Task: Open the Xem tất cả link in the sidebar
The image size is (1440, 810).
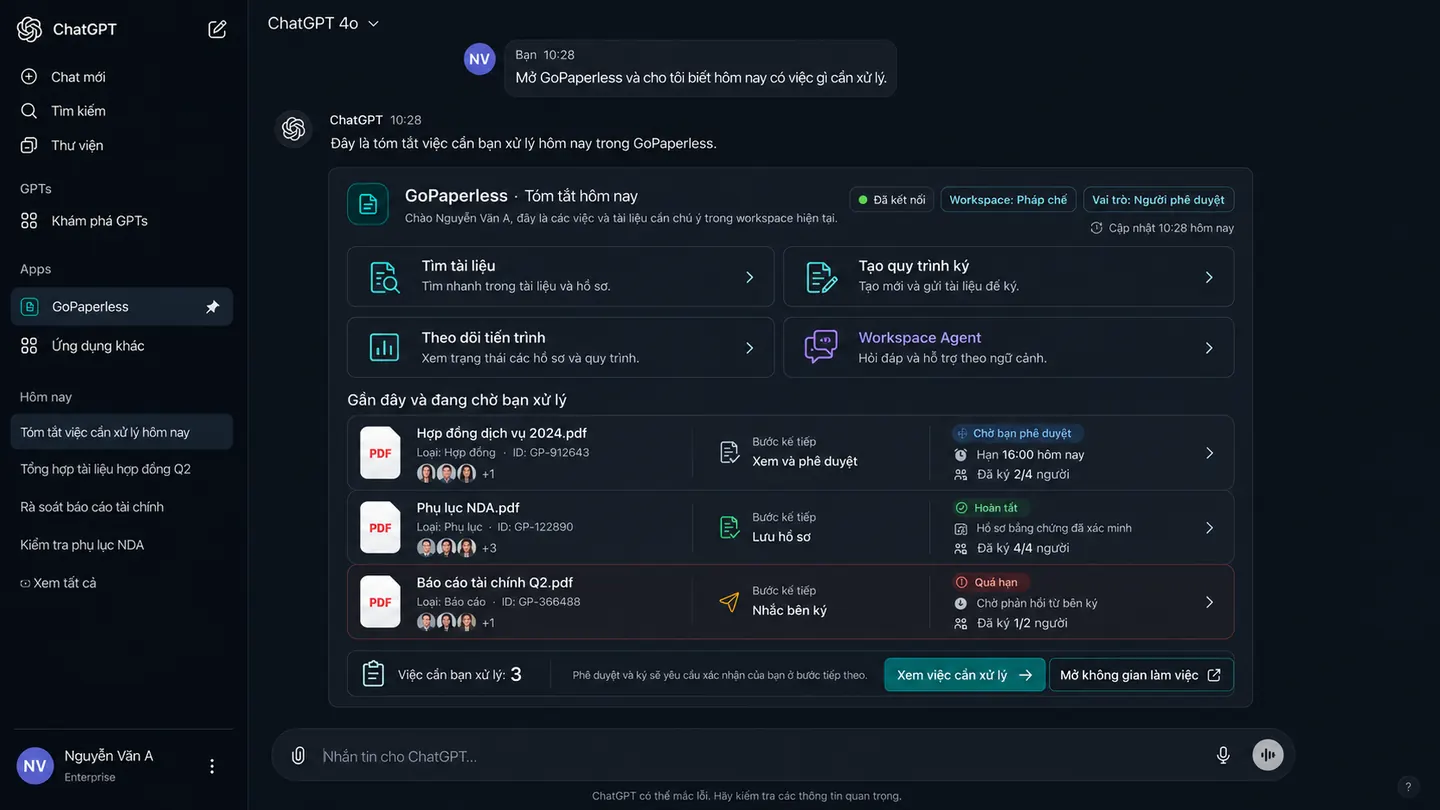Action: pos(58,583)
